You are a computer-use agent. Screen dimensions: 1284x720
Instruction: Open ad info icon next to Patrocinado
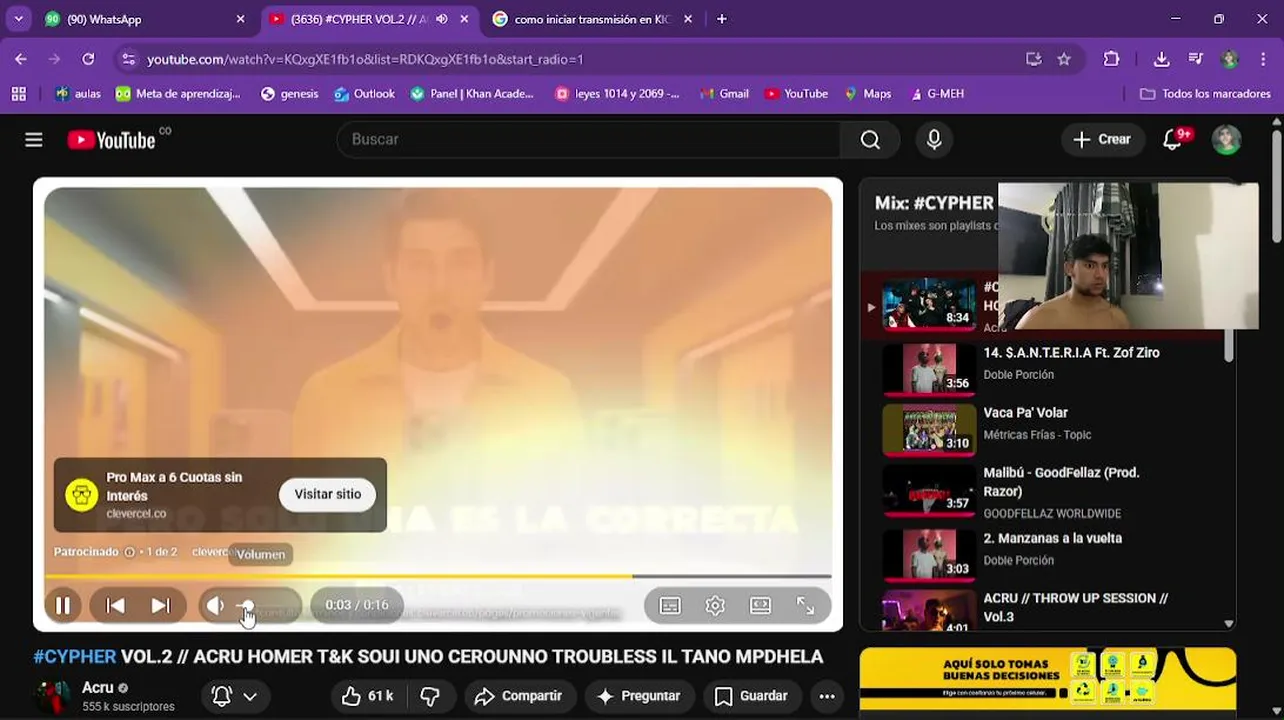point(129,552)
